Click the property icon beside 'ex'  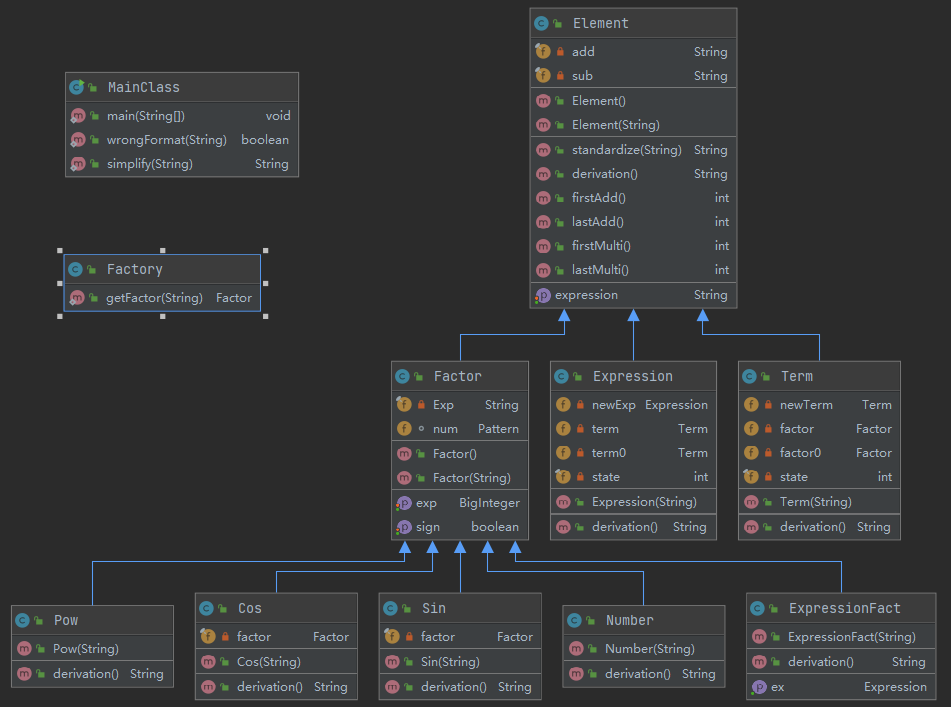click(x=759, y=687)
